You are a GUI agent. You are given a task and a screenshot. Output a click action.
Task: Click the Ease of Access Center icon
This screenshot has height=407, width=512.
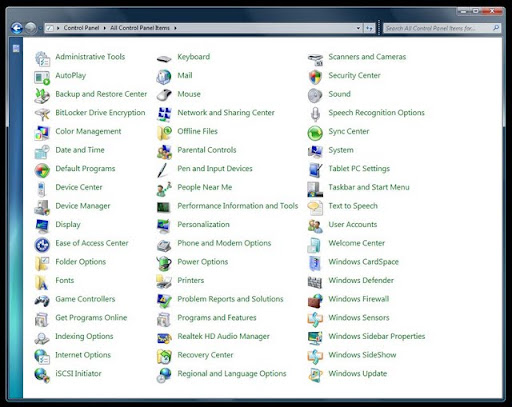tap(42, 245)
